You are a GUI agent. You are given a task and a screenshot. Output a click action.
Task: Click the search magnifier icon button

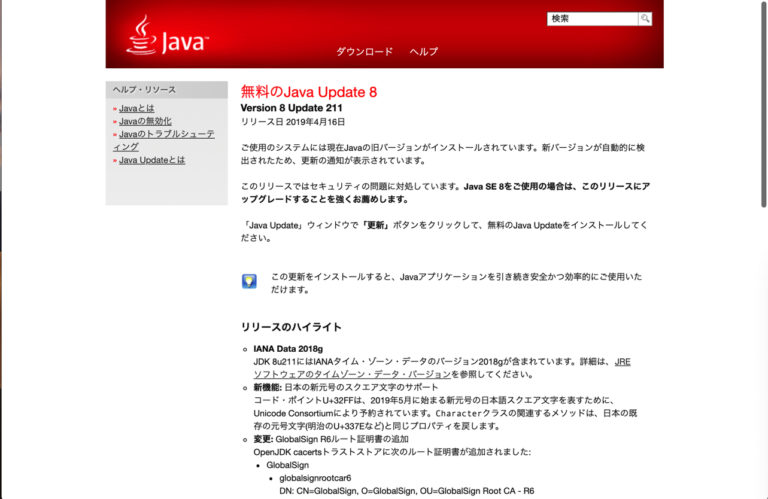coord(645,19)
